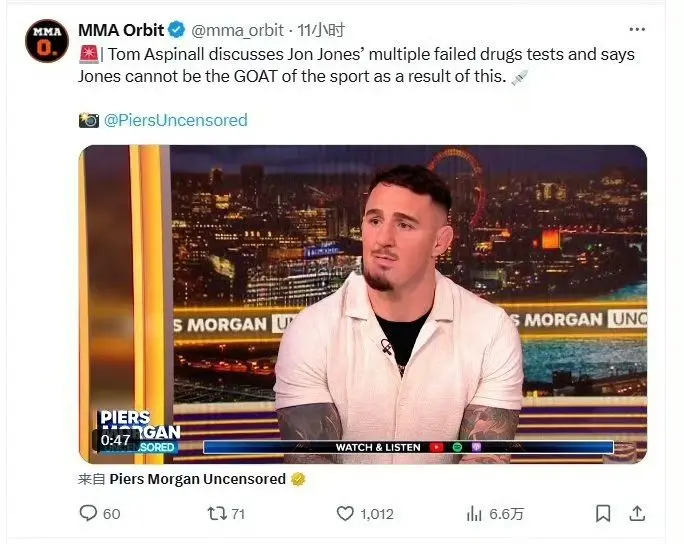Click the YouTube icon in video banner

pos(436,447)
